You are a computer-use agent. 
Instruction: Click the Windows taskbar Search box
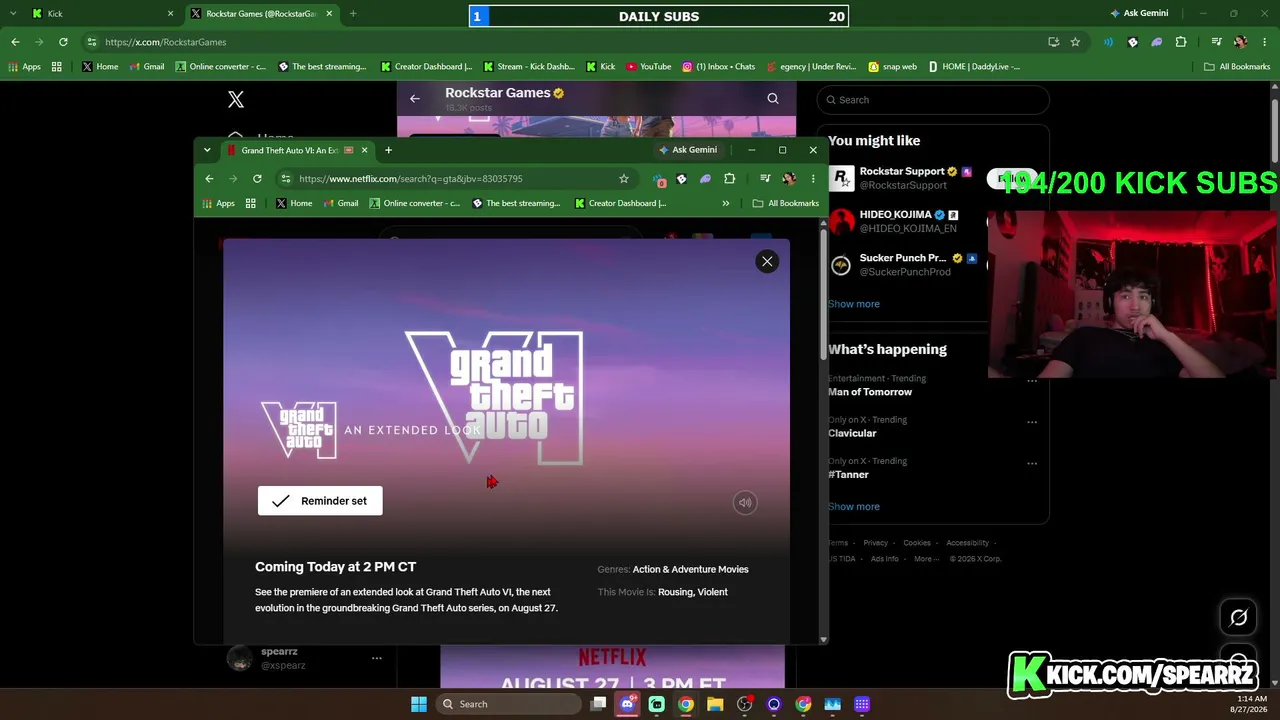click(x=508, y=704)
